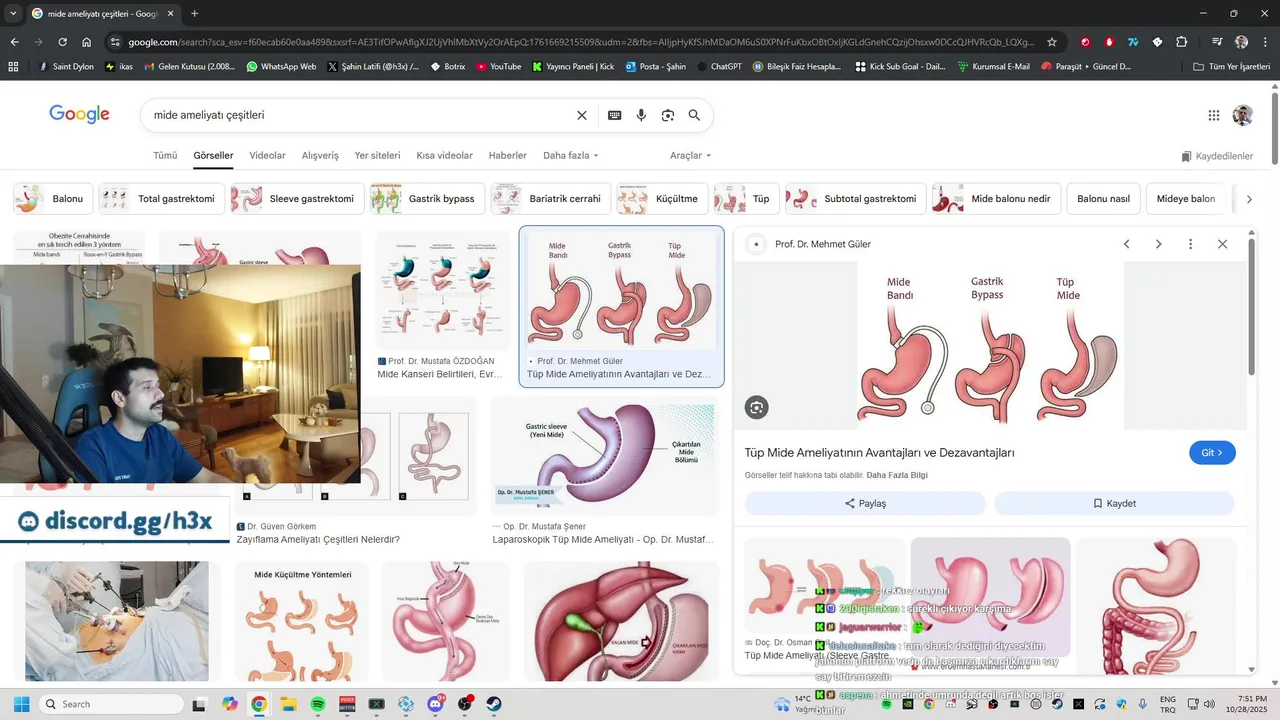Open a new browser tab
This screenshot has height=720, width=1280.
[194, 13]
